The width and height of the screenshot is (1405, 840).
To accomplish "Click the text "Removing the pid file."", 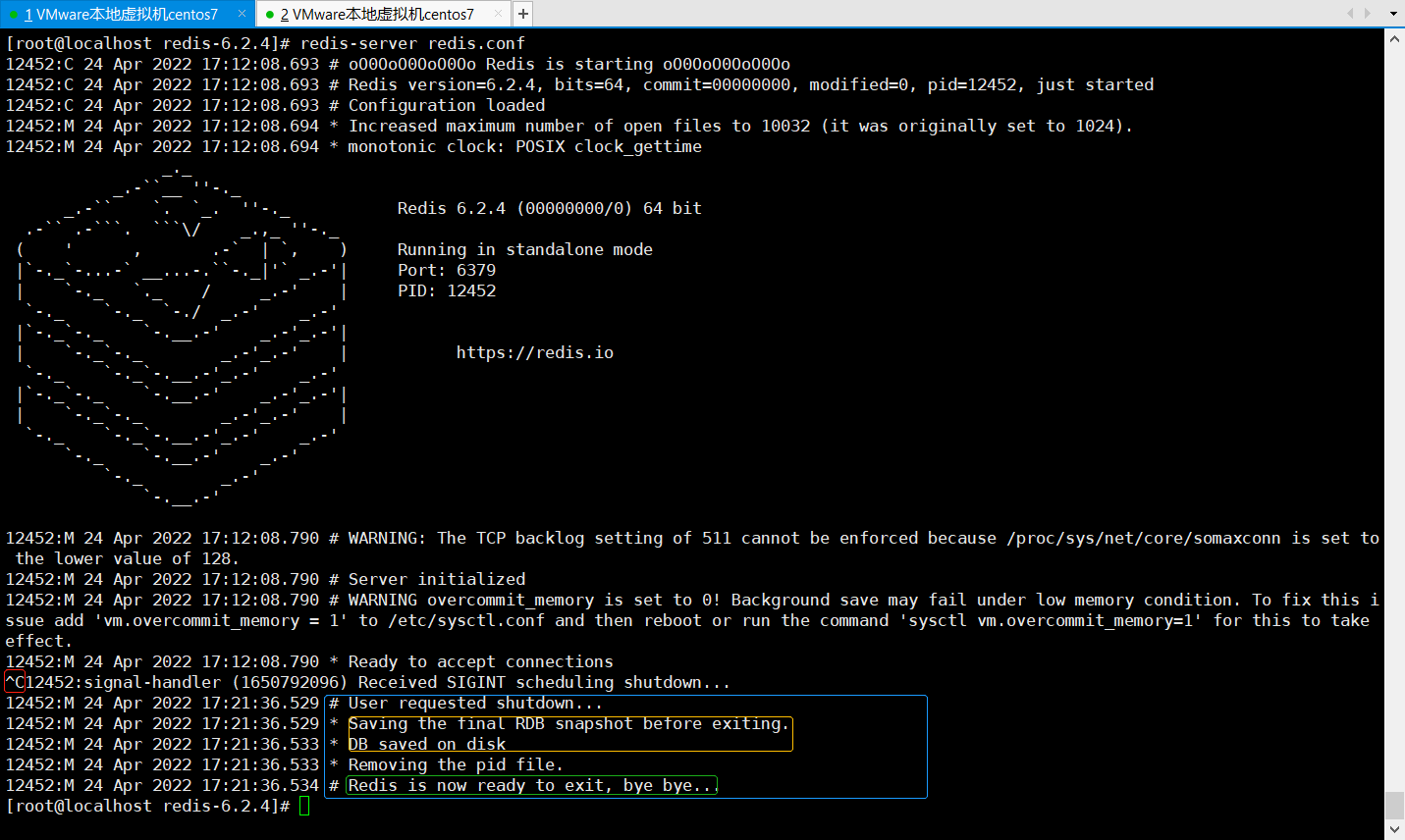I will 457,765.
